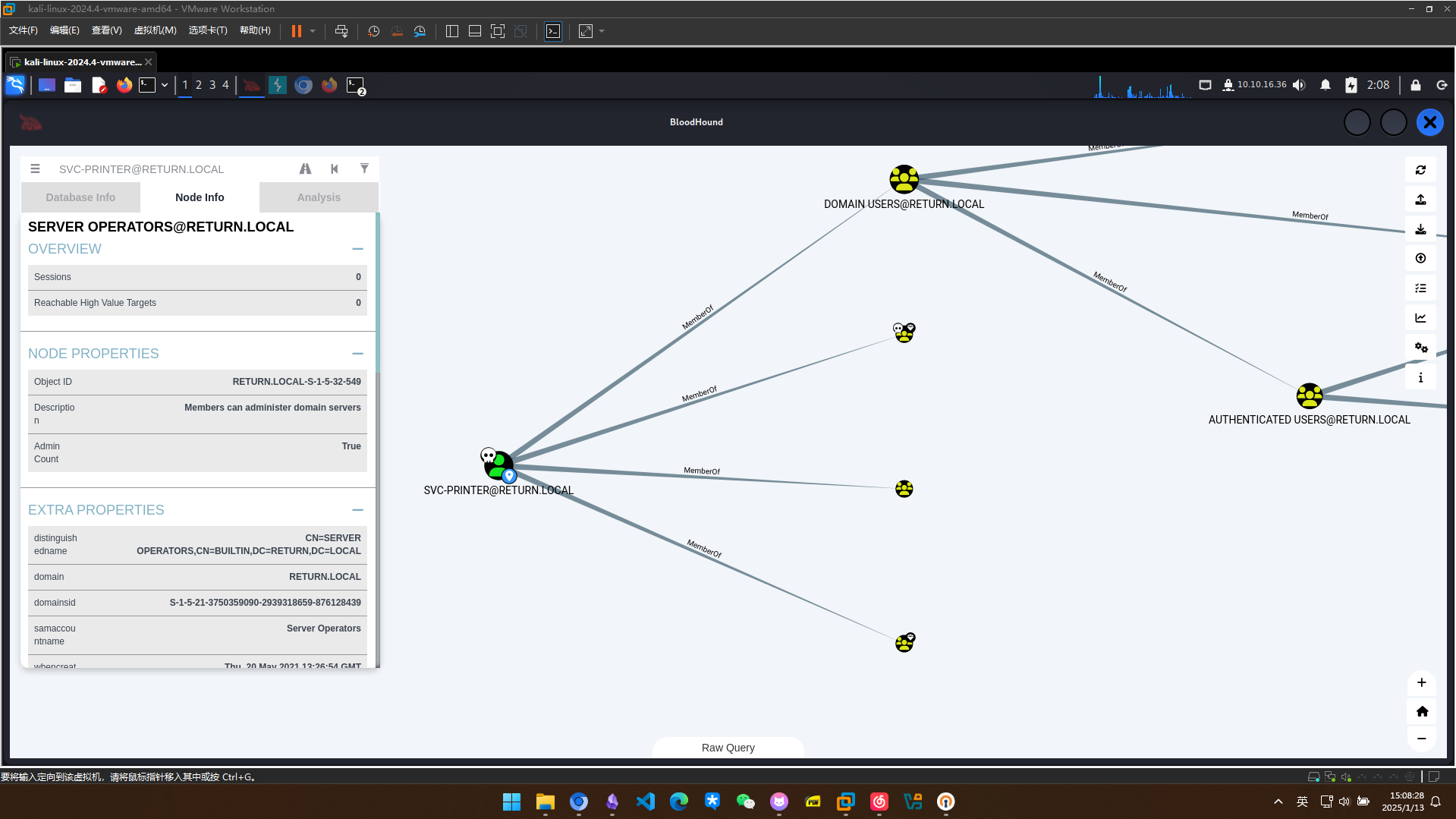Viewport: 1456px width, 819px height.
Task: Switch to Kali workspace 3
Action: tap(212, 85)
